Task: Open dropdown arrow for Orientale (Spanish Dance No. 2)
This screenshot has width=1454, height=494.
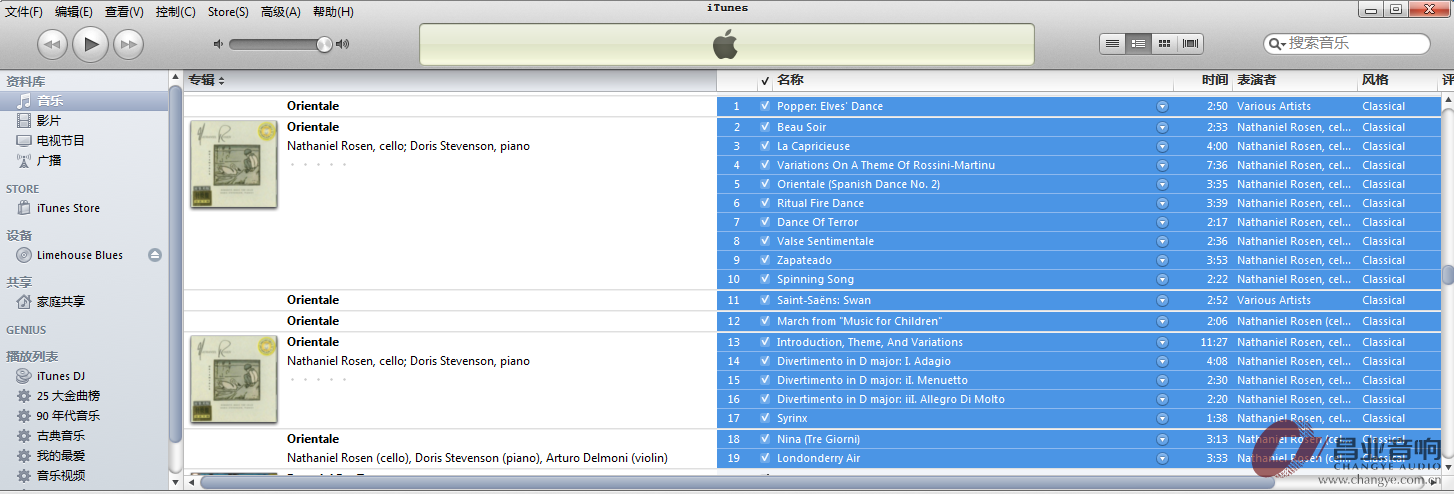Action: [1162, 184]
